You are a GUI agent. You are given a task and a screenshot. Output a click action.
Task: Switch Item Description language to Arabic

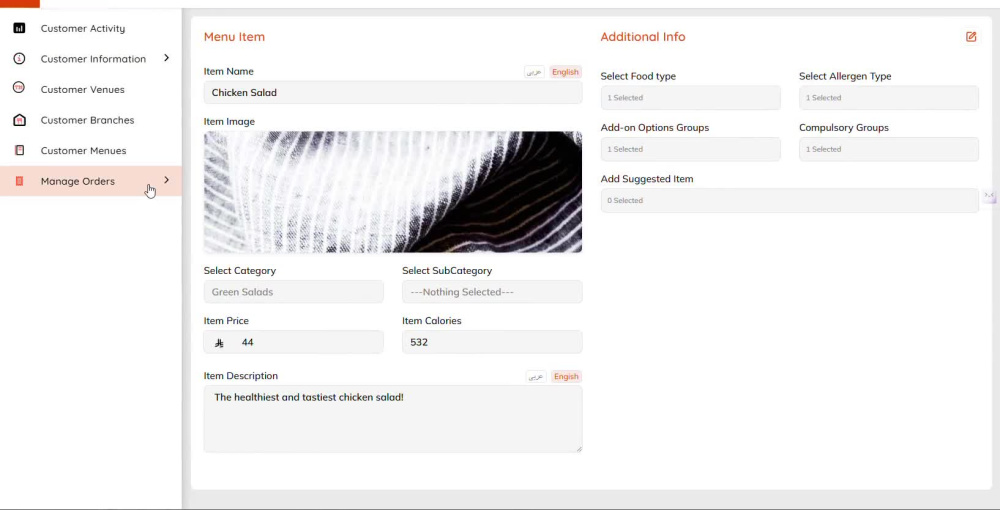pos(536,377)
